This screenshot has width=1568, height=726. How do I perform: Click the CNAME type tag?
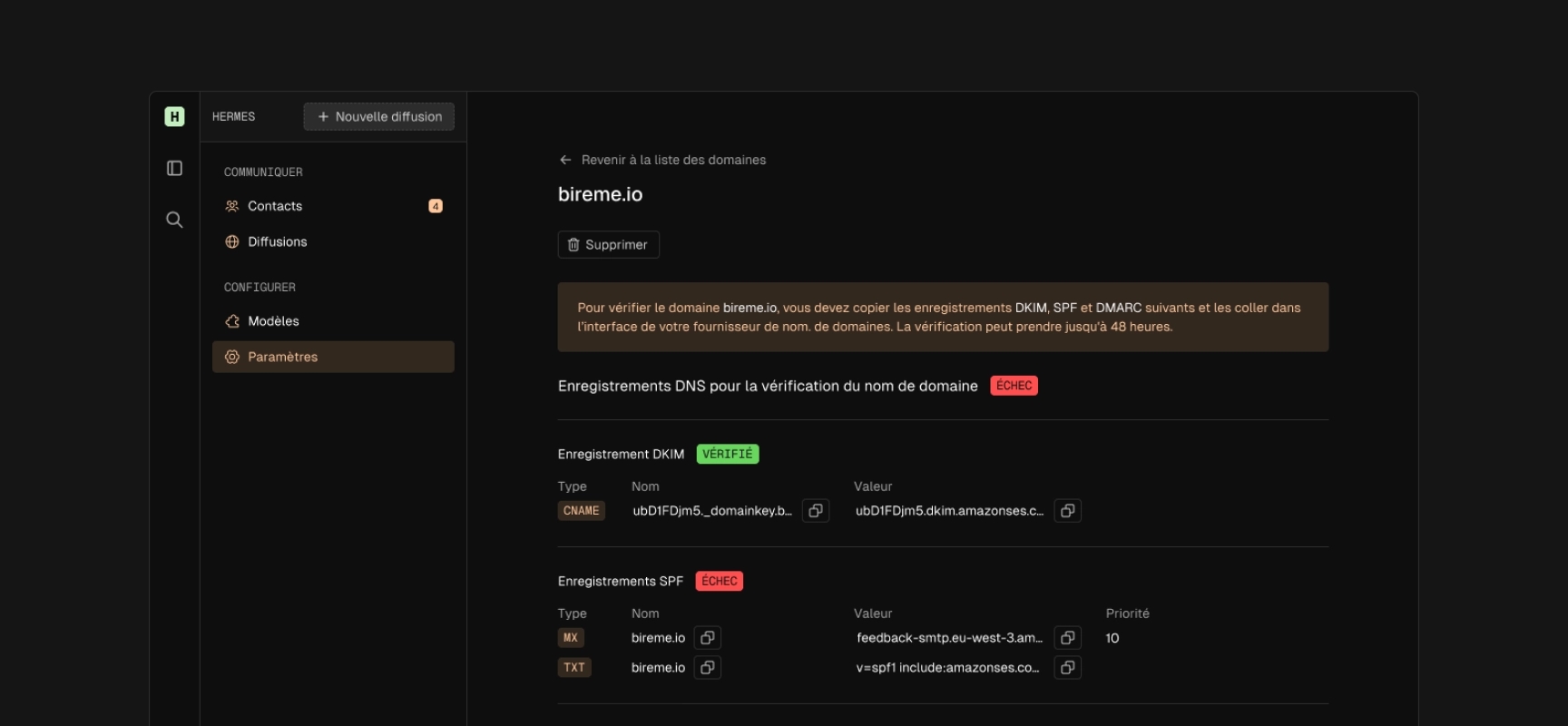pyautogui.click(x=582, y=511)
